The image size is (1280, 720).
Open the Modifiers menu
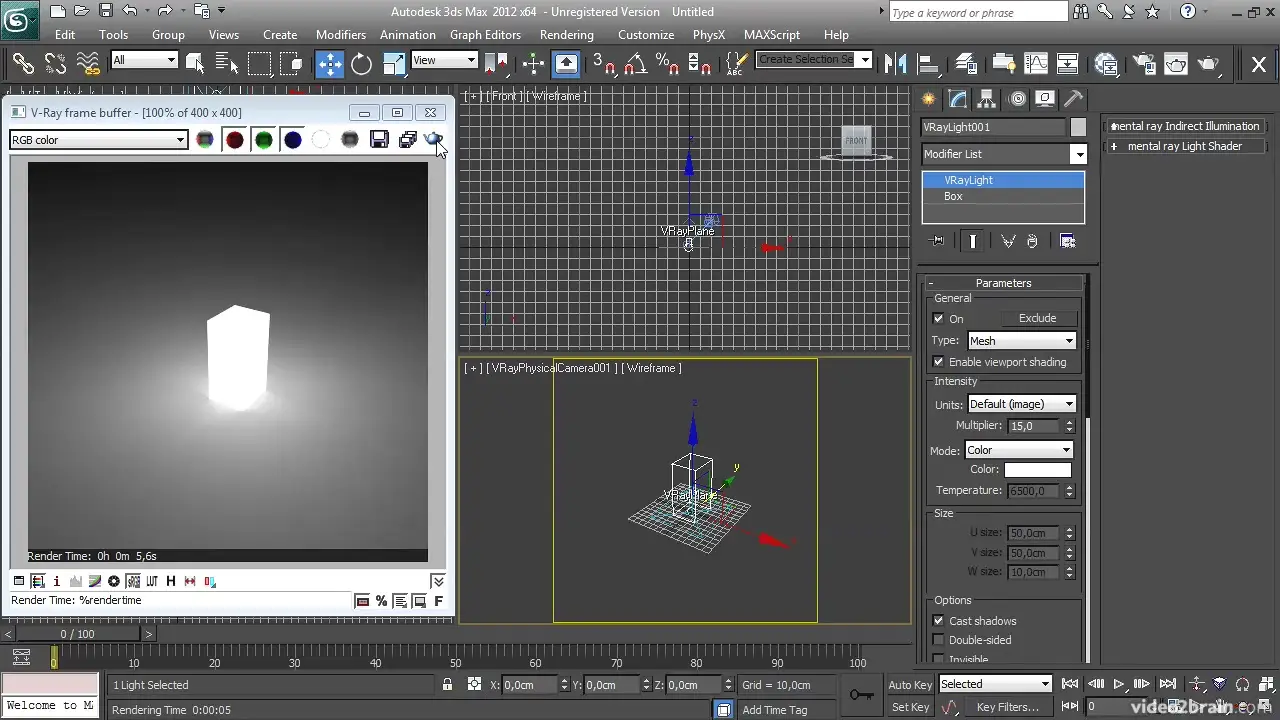341,34
